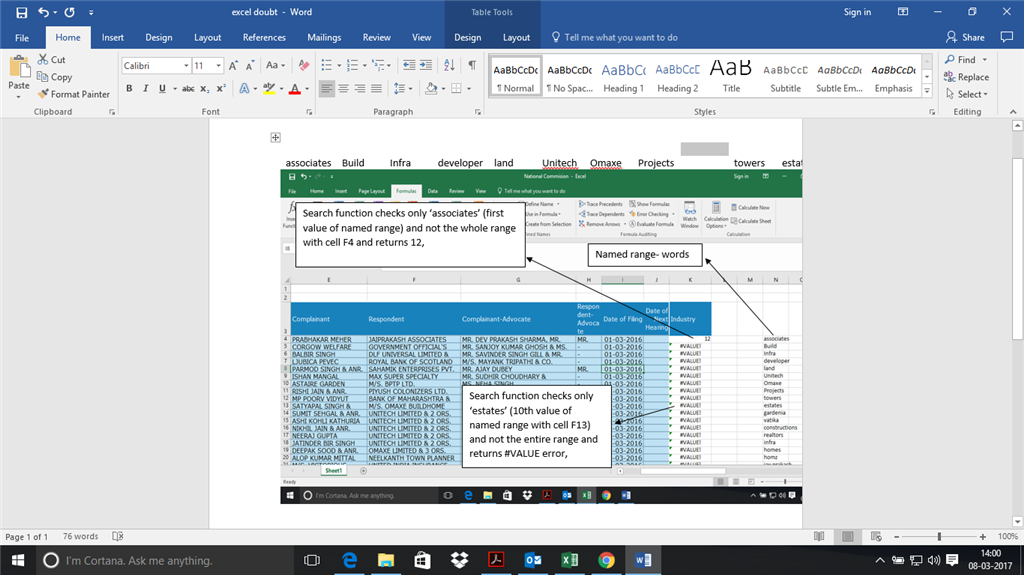Activate the Format Painter

coord(74,94)
